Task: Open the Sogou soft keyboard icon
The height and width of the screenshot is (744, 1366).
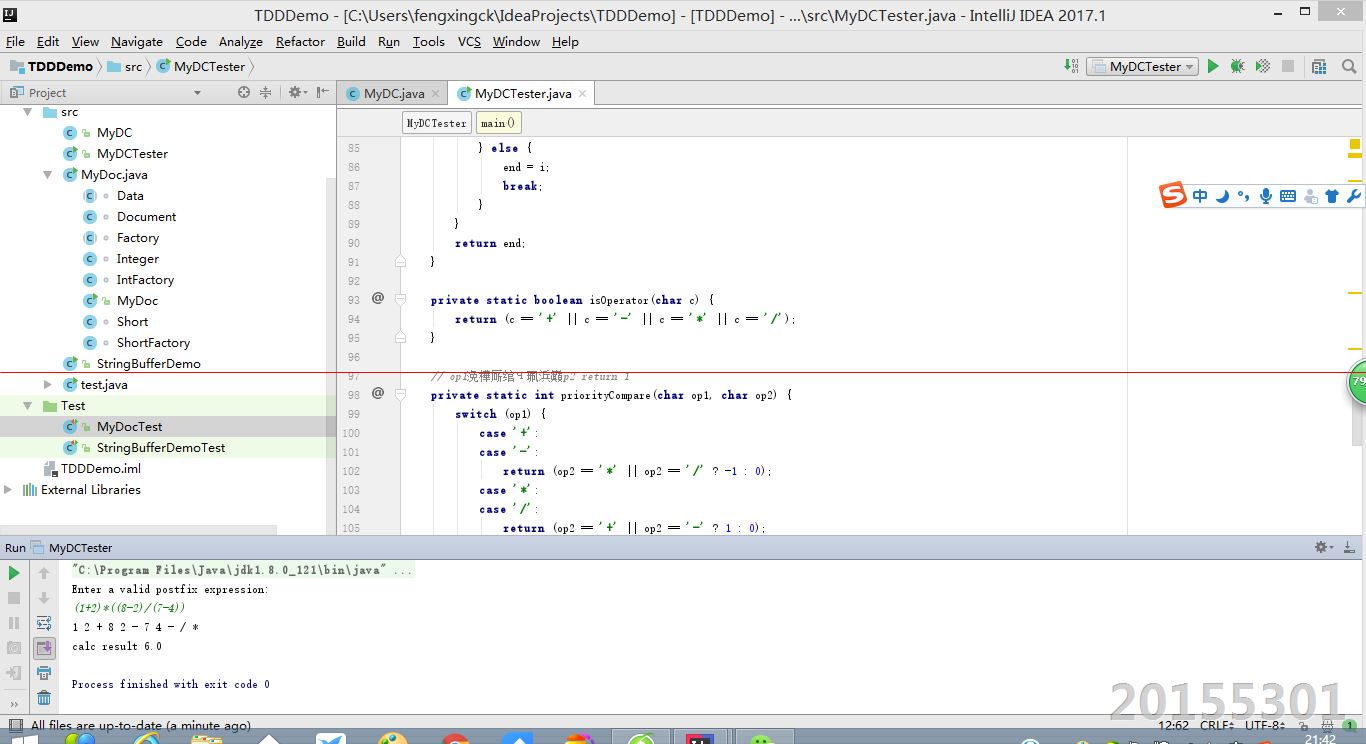Action: coord(1288,196)
